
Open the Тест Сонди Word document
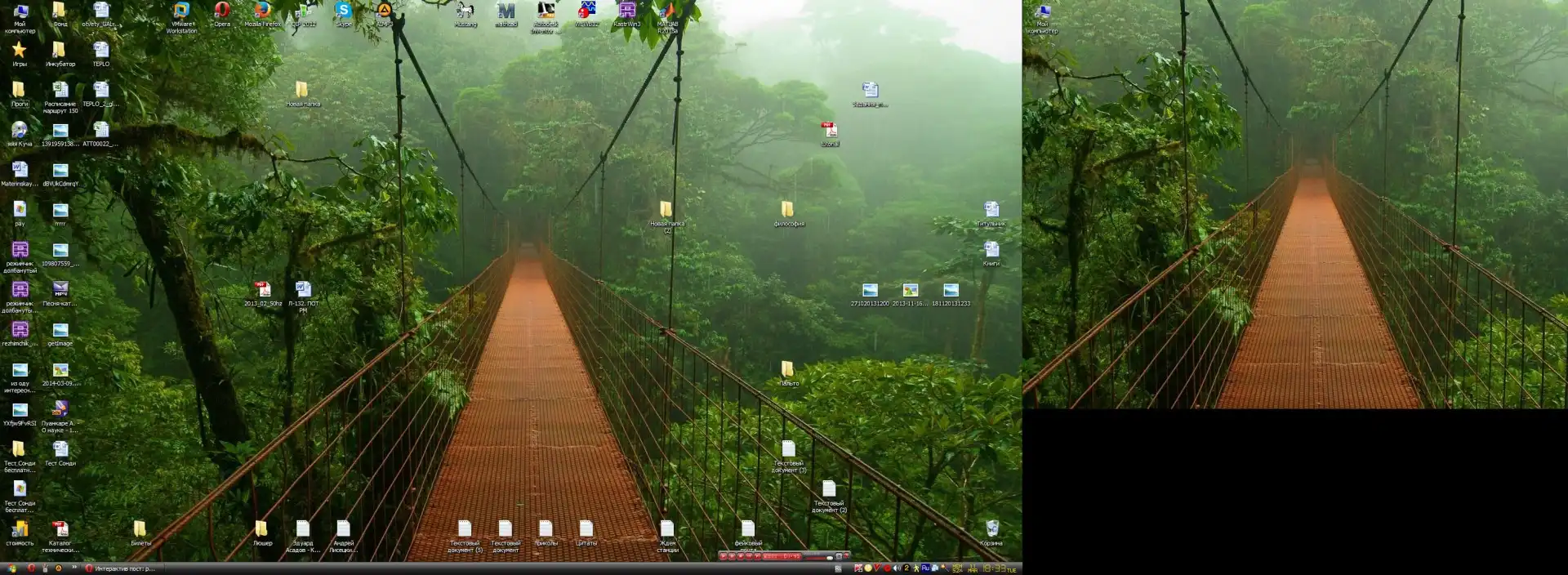[60, 453]
